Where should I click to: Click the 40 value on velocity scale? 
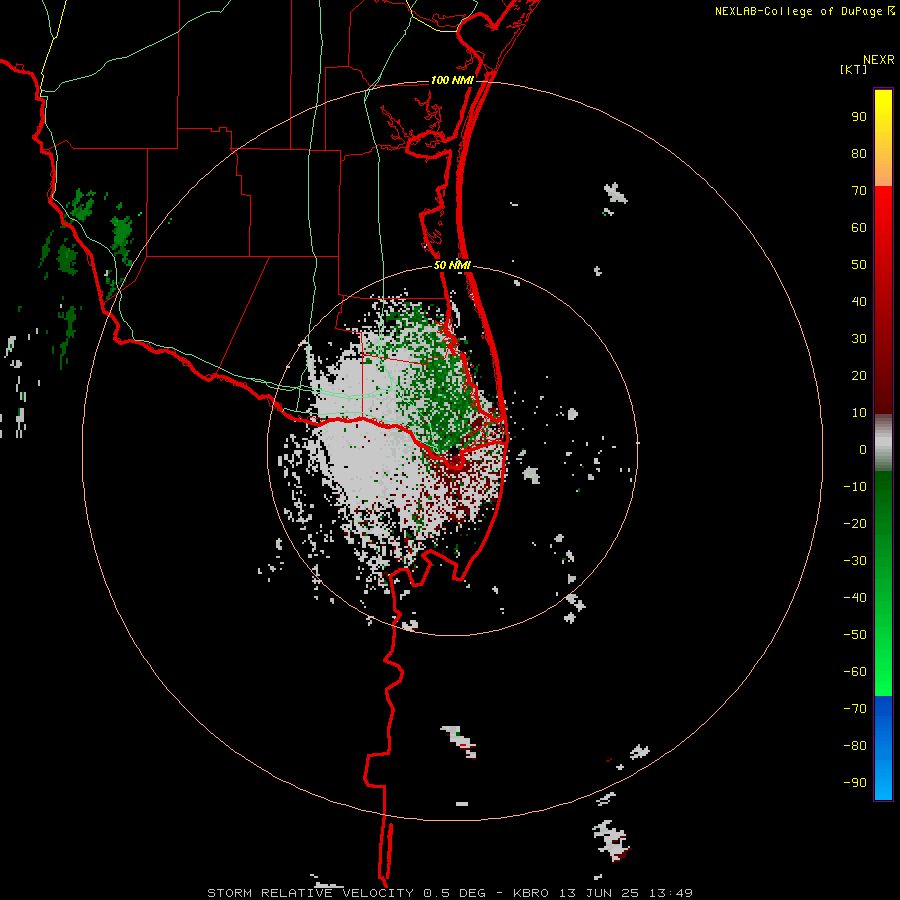click(x=859, y=301)
